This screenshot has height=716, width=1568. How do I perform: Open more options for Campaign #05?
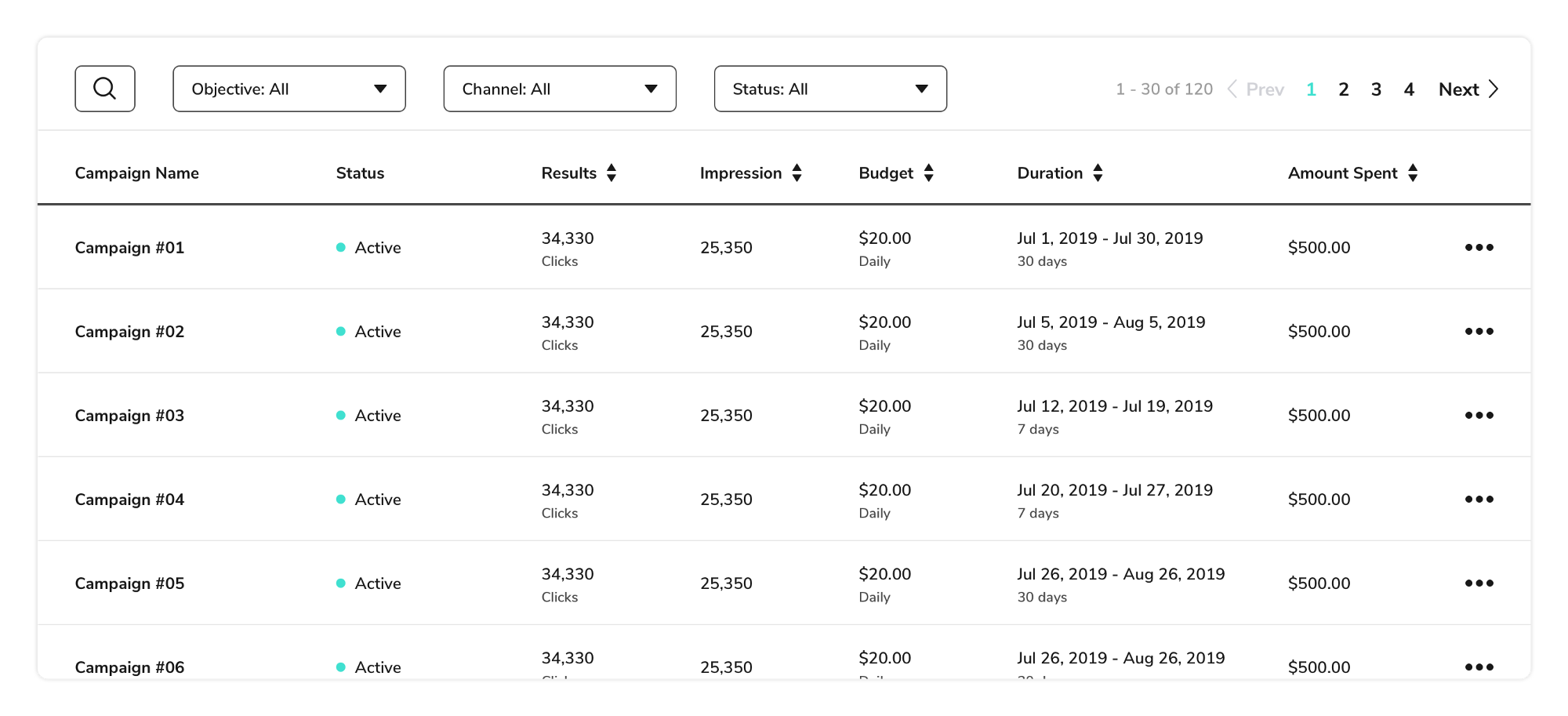point(1479,583)
